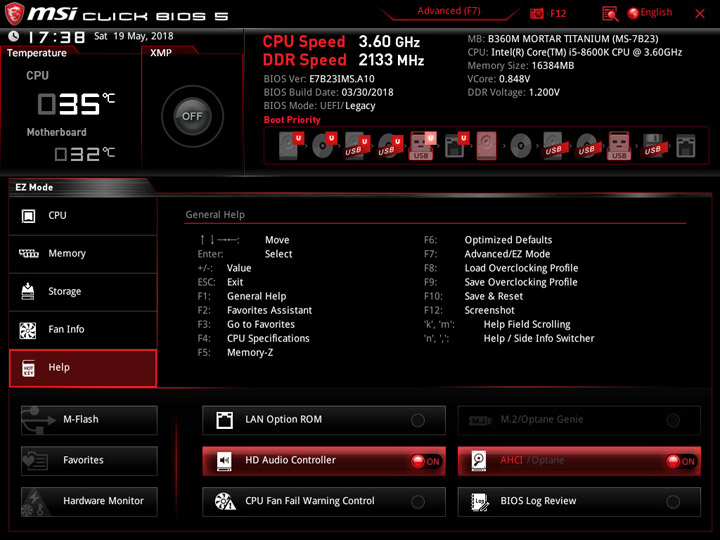Click the DDR Speed value 2133 MHz
This screenshot has height=540, width=720.
(x=391, y=60)
